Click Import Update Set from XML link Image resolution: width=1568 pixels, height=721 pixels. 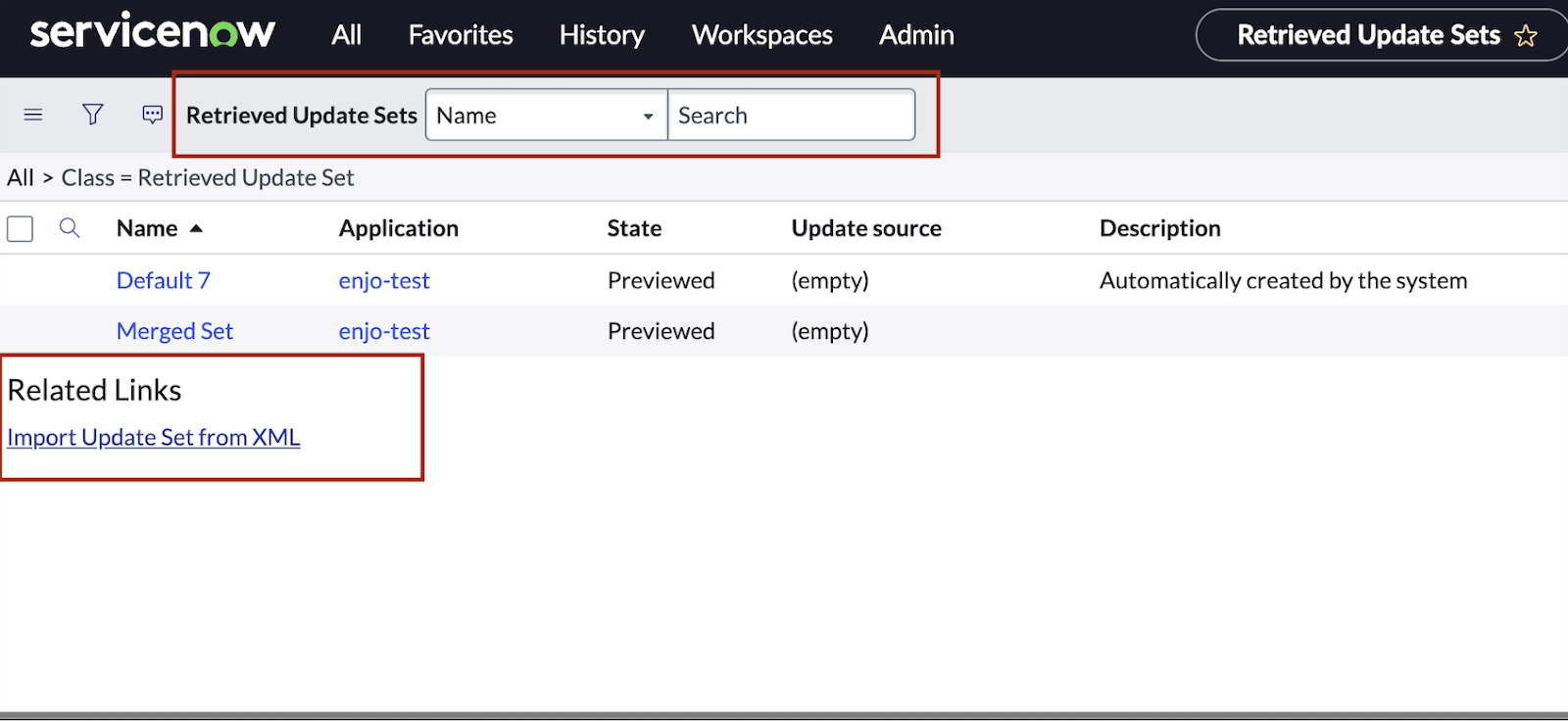click(x=154, y=438)
